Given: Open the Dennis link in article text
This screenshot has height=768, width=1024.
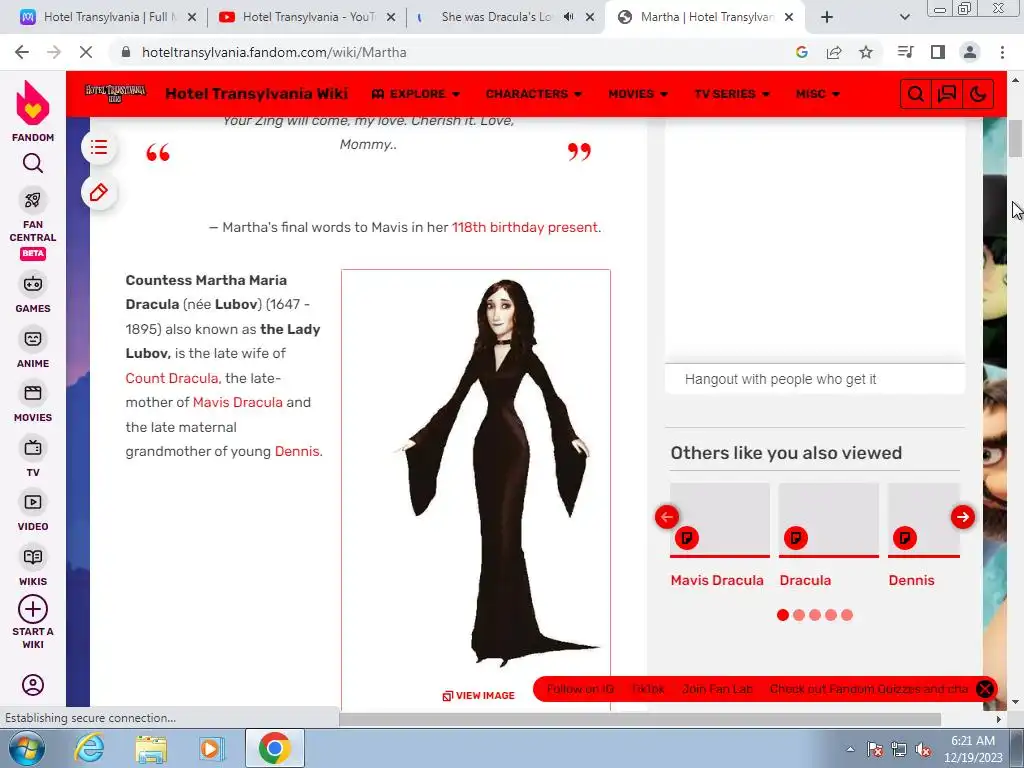Looking at the screenshot, I should [297, 451].
